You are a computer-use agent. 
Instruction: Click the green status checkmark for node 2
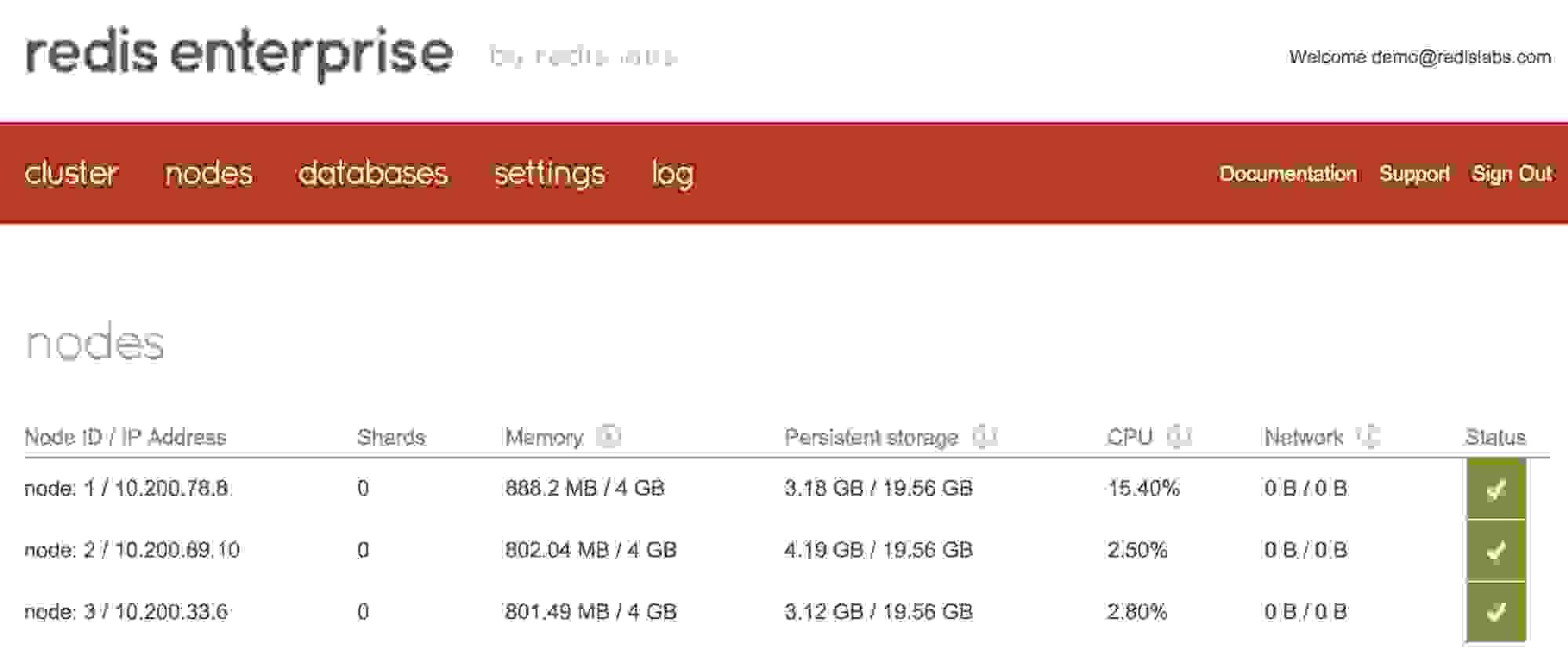point(1496,550)
